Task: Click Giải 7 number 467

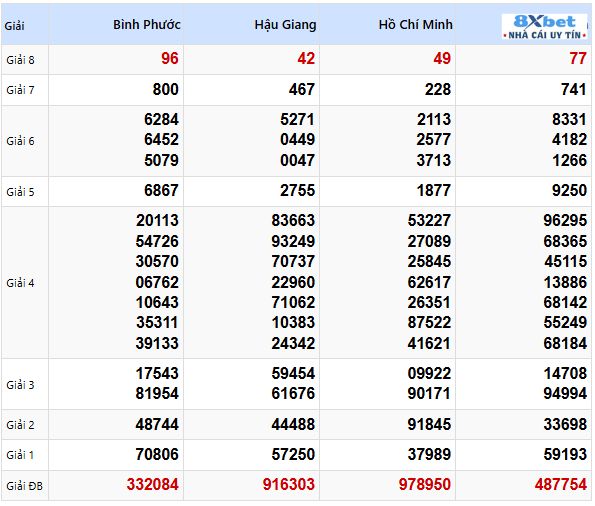Action: point(301,90)
